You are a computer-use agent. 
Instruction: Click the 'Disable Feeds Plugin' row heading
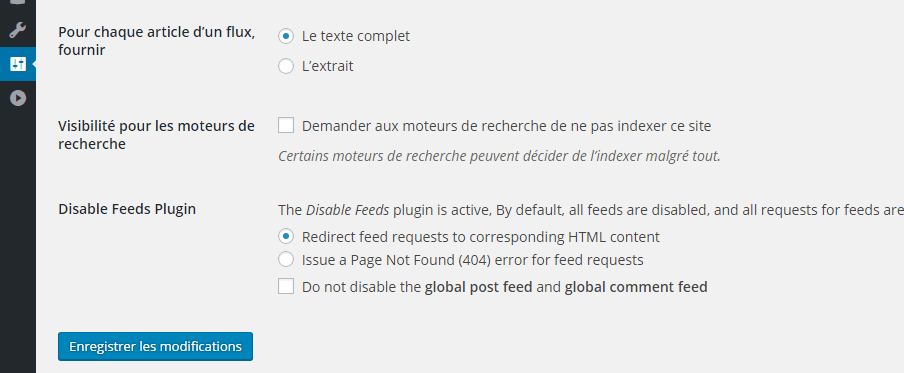127,209
